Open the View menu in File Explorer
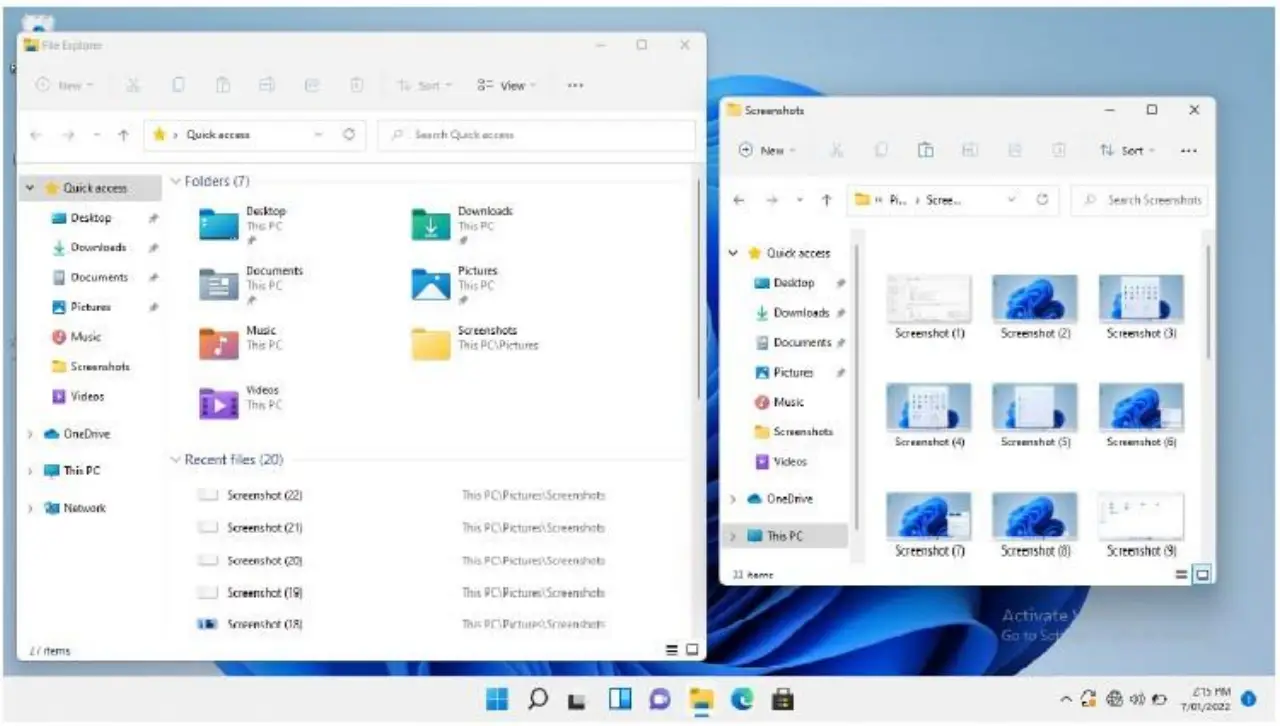 (506, 86)
